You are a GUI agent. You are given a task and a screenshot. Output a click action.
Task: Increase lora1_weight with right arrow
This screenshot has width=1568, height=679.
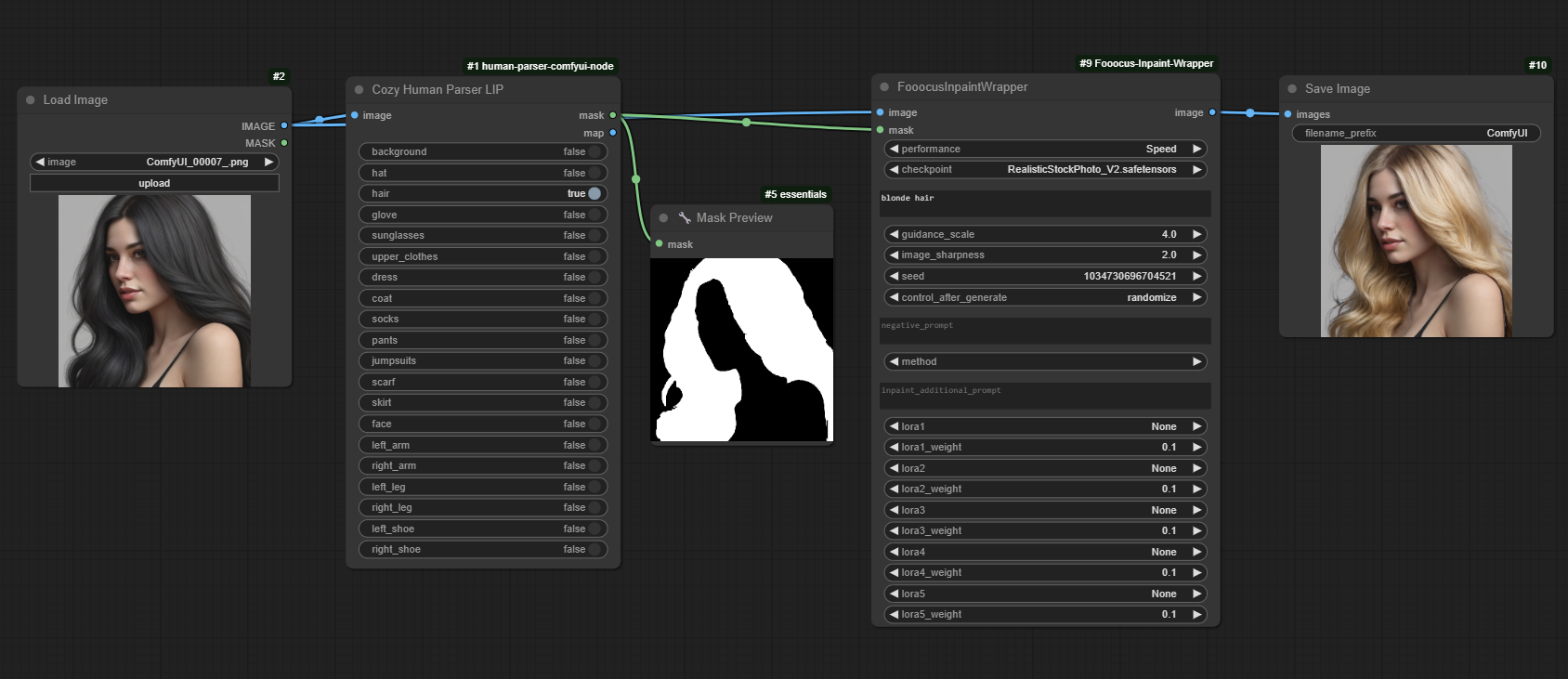point(1197,447)
